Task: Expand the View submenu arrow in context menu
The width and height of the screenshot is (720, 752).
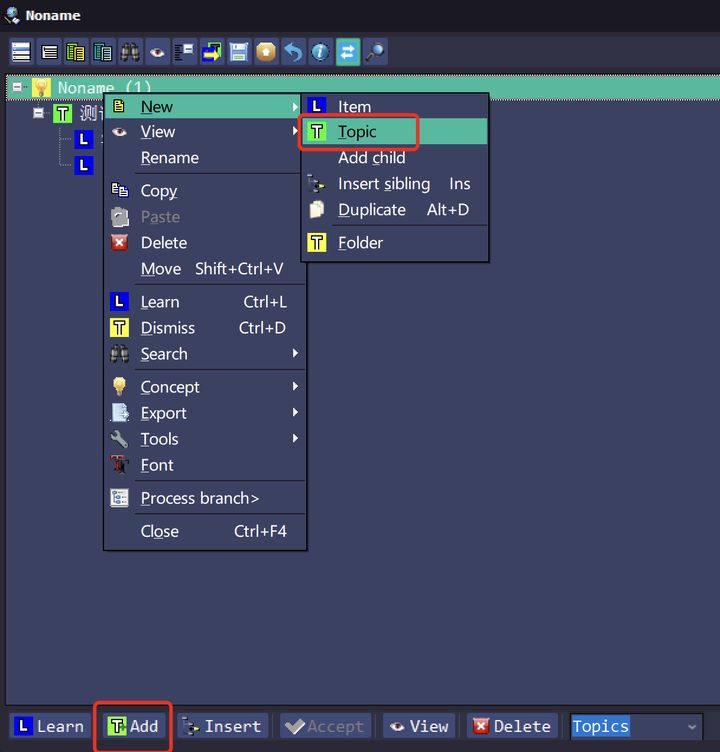Action: click(295, 131)
